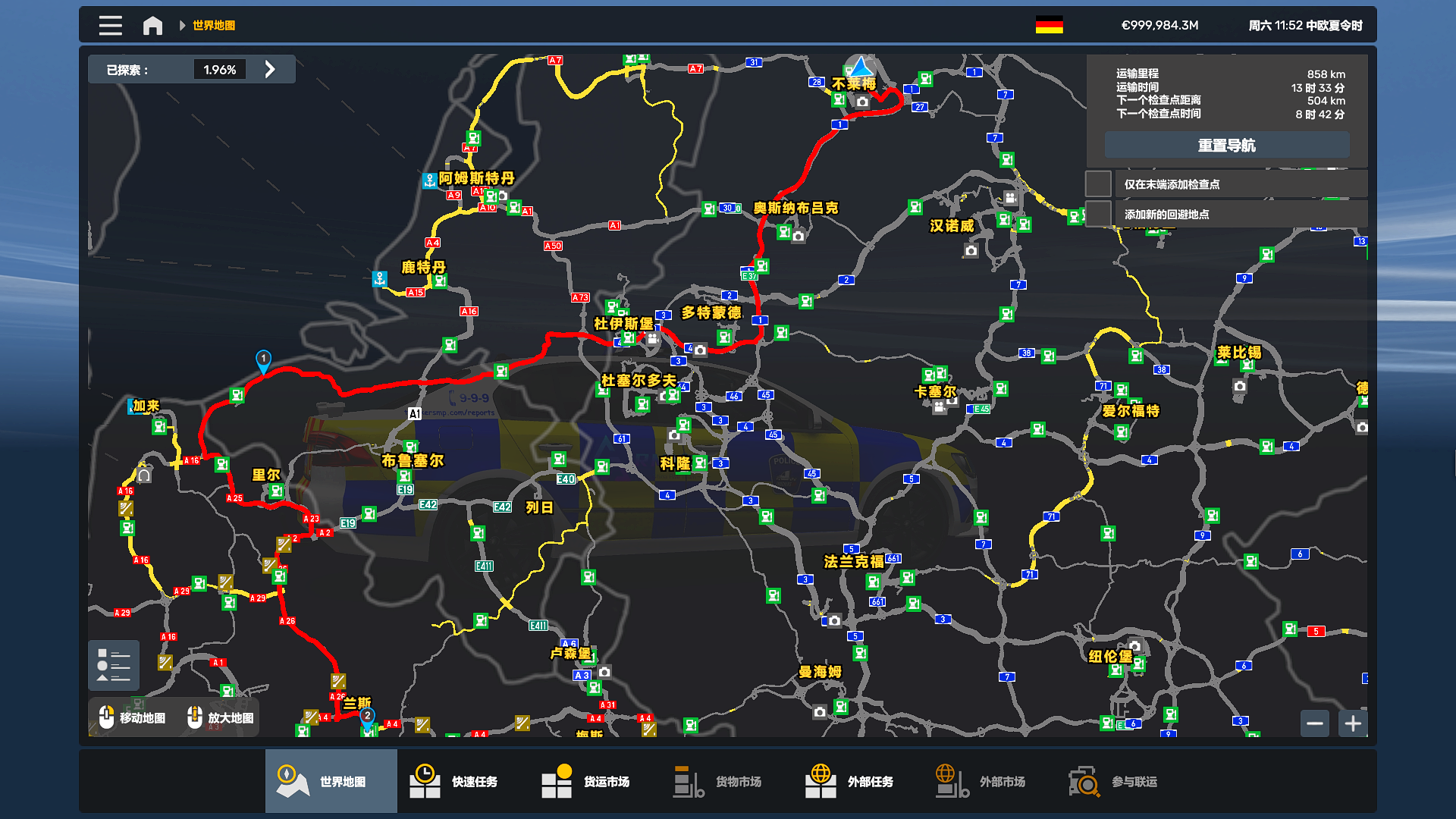The image size is (1456, 819).
Task: Click the 杜塞尔多夫 city label
Action: coord(639,380)
